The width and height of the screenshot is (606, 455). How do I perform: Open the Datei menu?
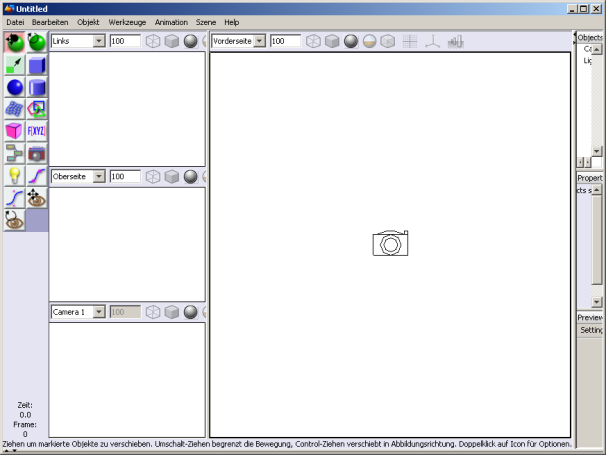pos(15,22)
